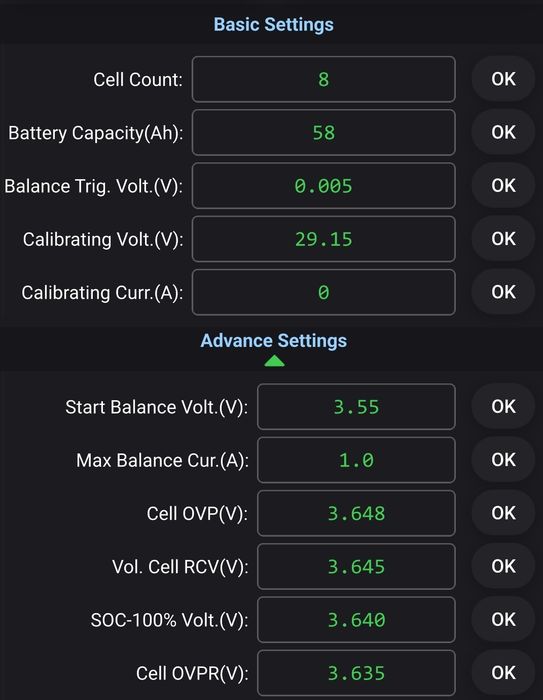Screen dimensions: 543x700
Task: Click the Advance Settings header
Action: [273, 341]
